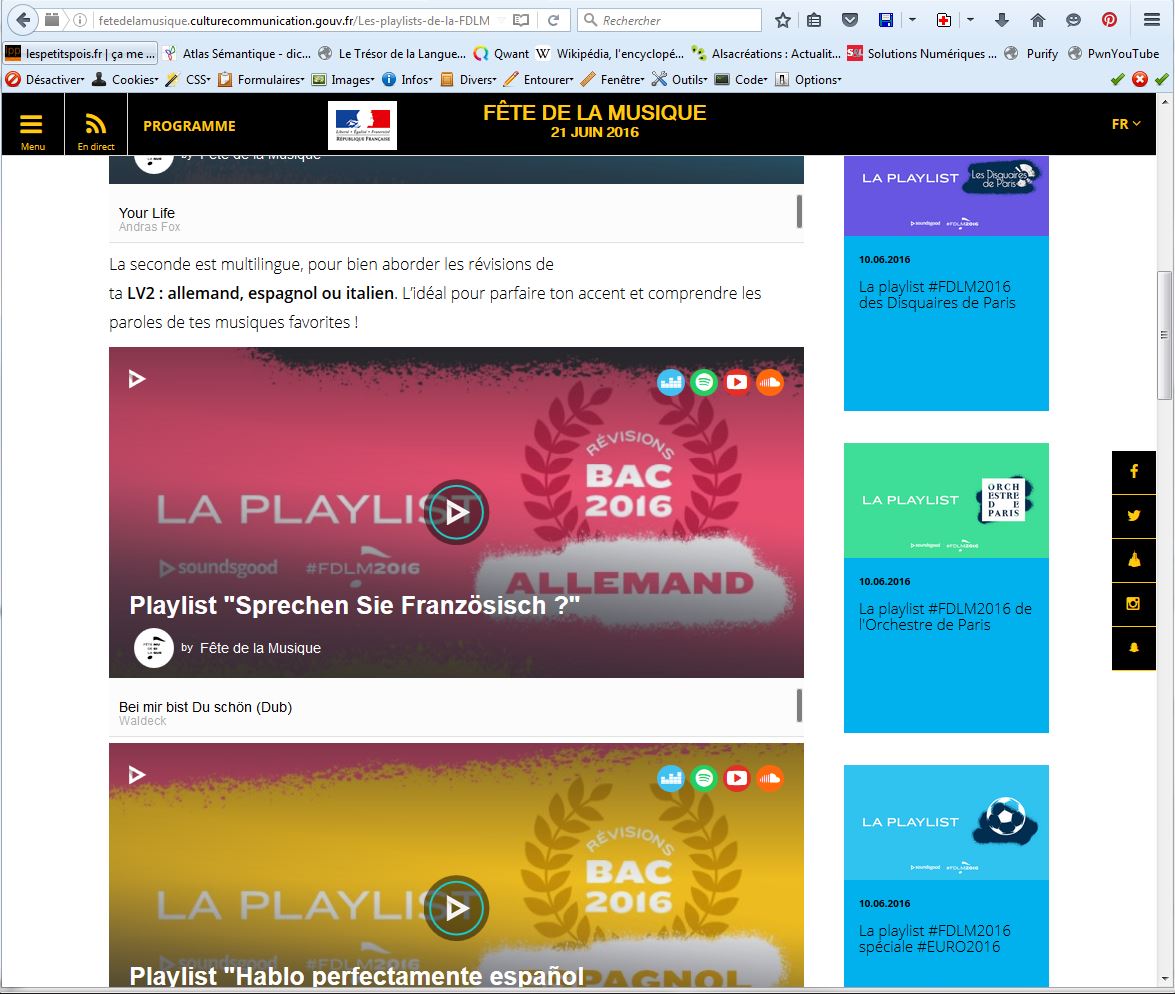
Task: Open the site Menu hamburger icon
Action: pyautogui.click(x=31, y=126)
